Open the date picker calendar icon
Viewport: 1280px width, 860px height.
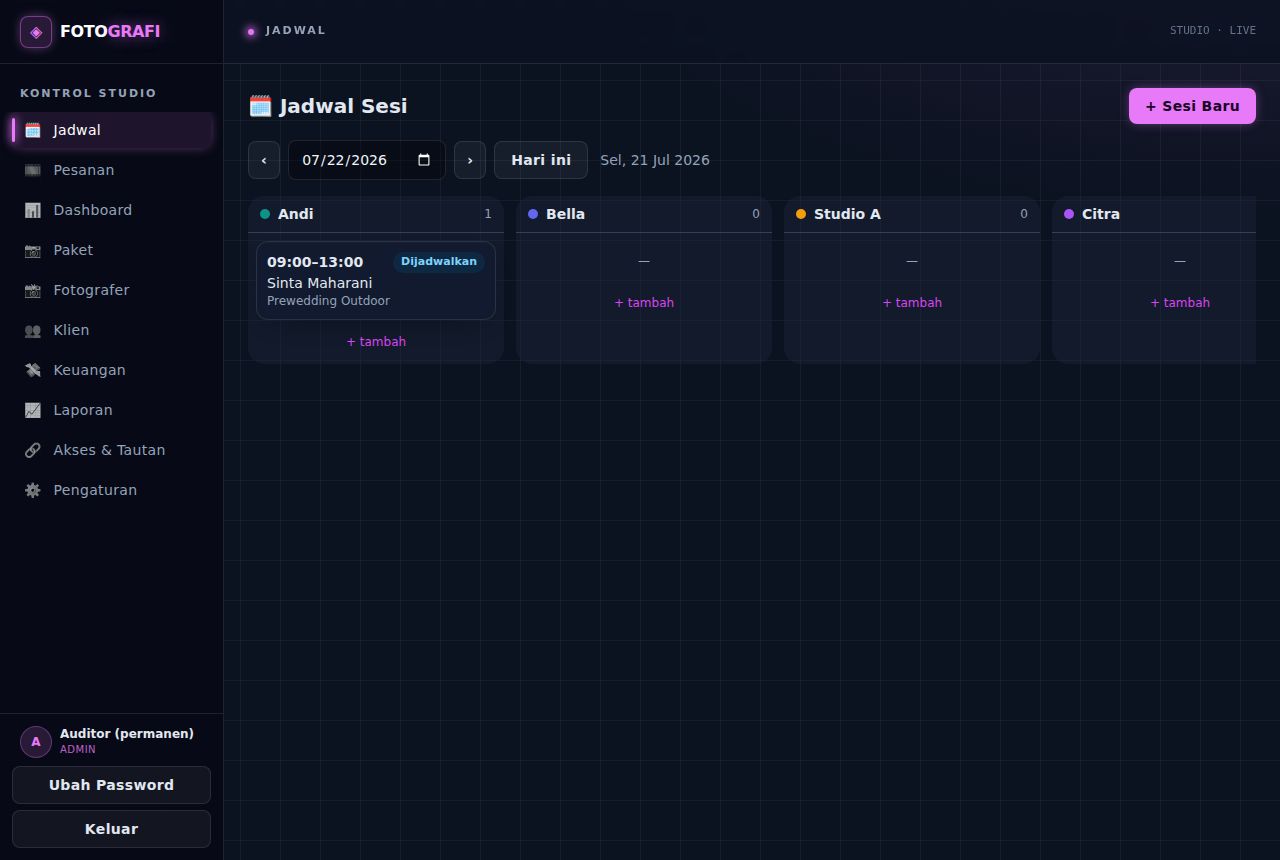(424, 160)
